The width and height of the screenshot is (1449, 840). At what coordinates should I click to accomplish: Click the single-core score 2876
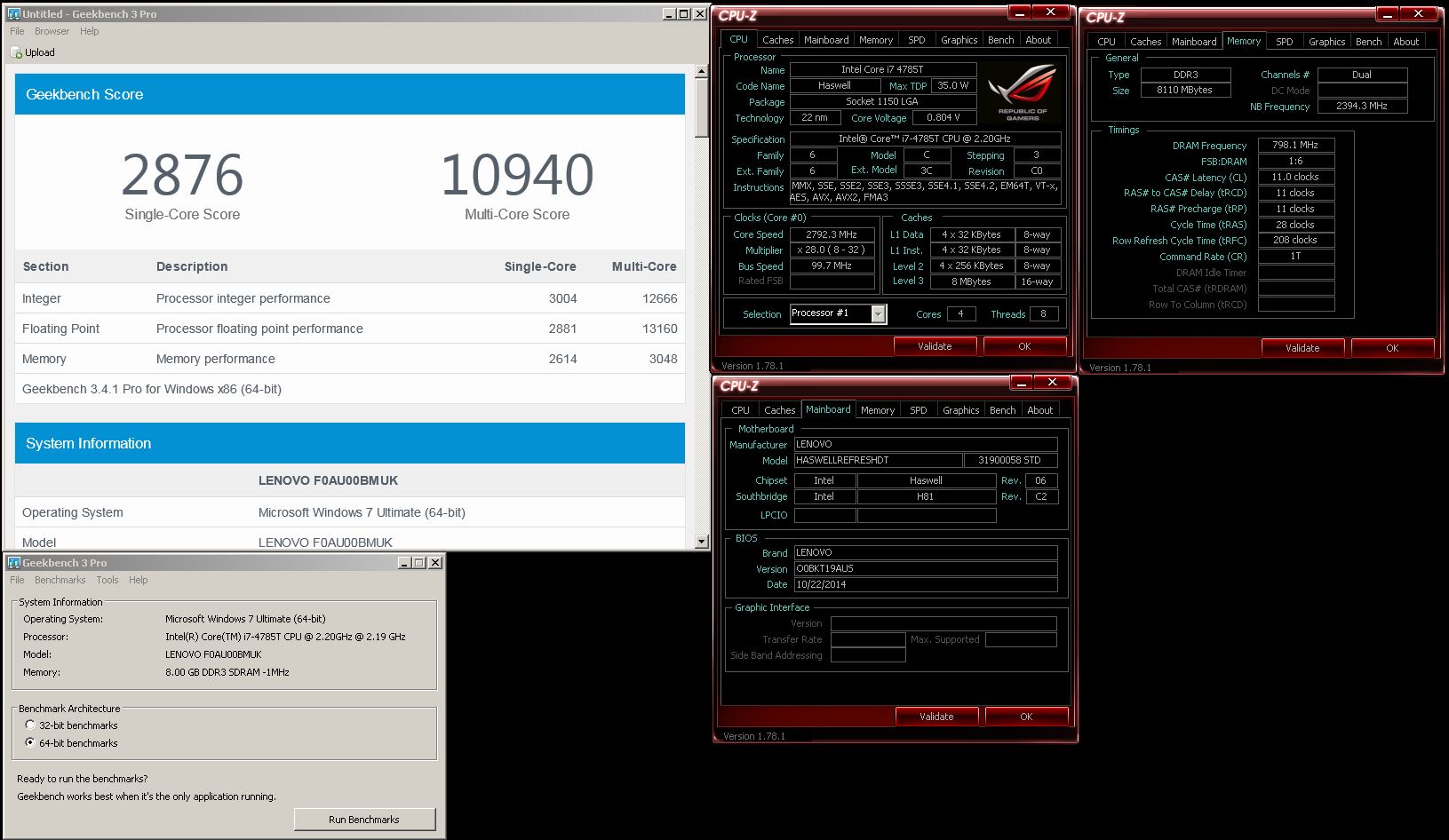[x=182, y=175]
